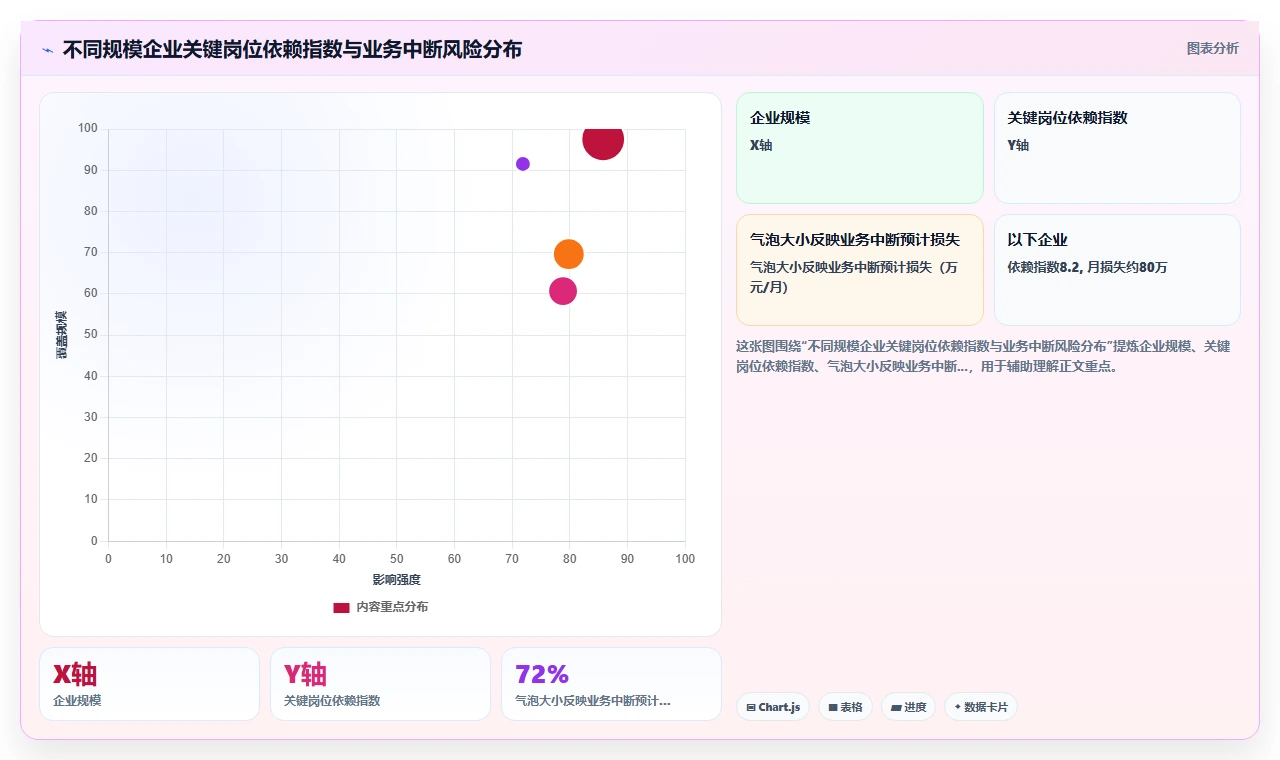This screenshot has width=1280, height=760.
Task: Toggle the 内容重点分布 legend swatch
Action: [341, 607]
